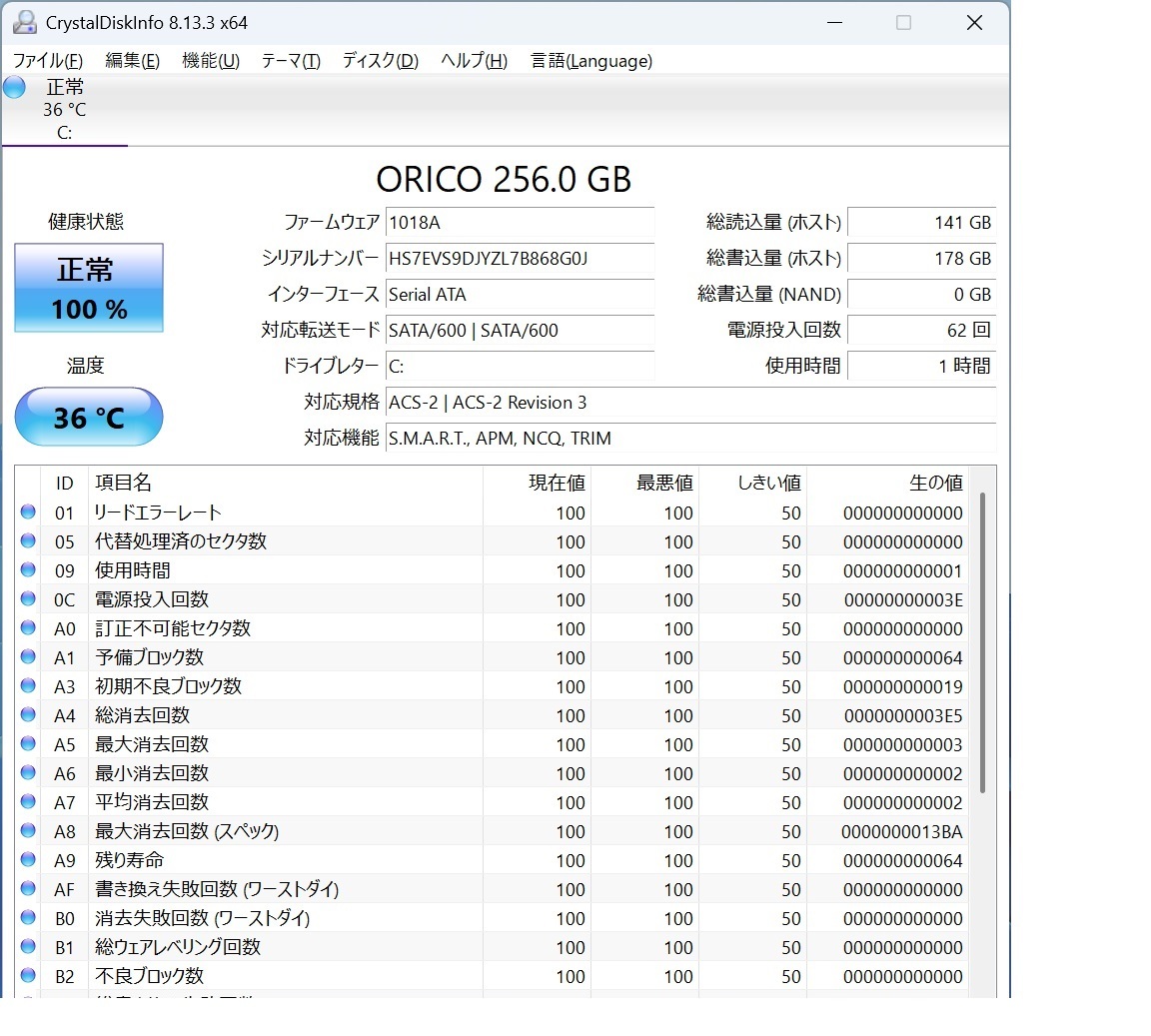This screenshot has height=1036, width=1151.
Task: Click the 残り寿命 attribute name
Action: pos(129,860)
